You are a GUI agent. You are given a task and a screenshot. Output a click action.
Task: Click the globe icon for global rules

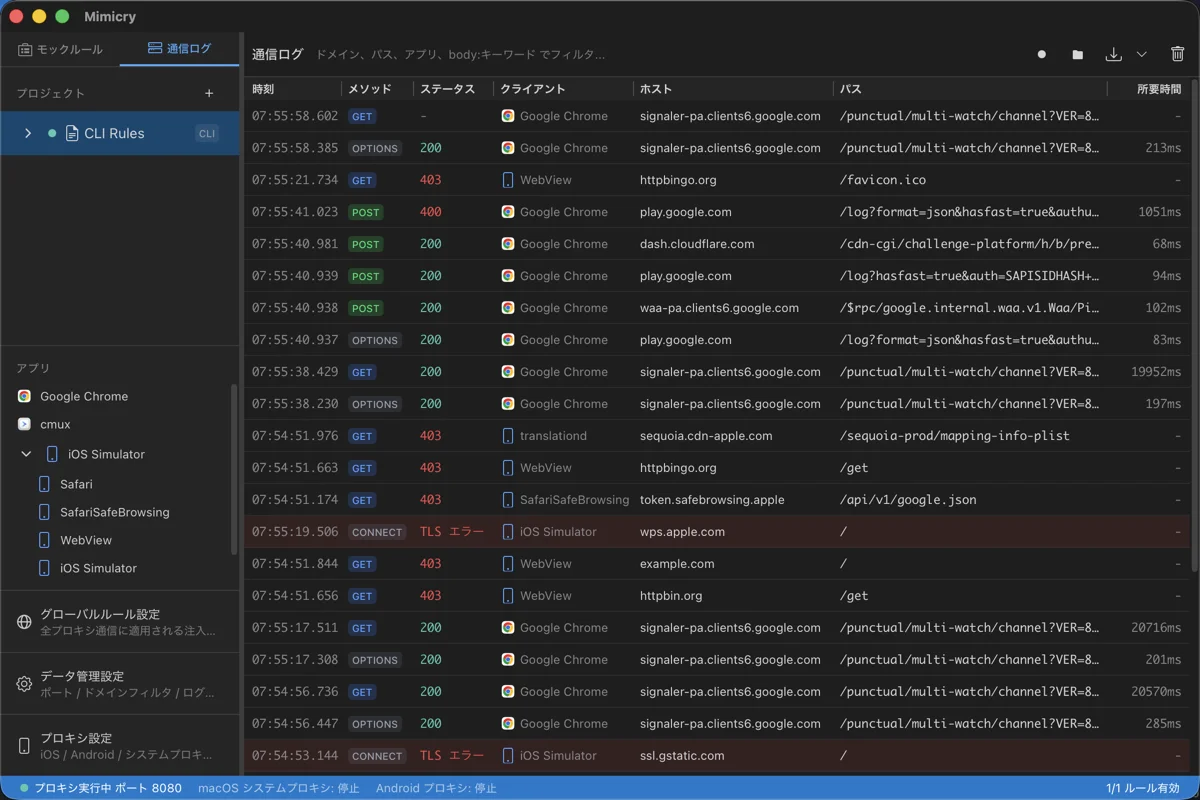tap(25, 622)
